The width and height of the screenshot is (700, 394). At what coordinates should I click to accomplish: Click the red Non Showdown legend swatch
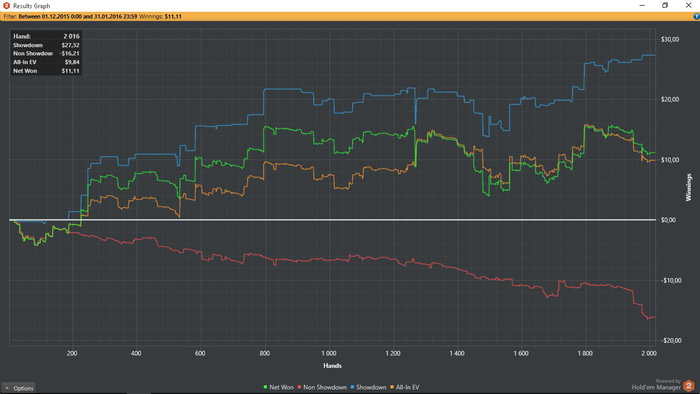pos(300,387)
